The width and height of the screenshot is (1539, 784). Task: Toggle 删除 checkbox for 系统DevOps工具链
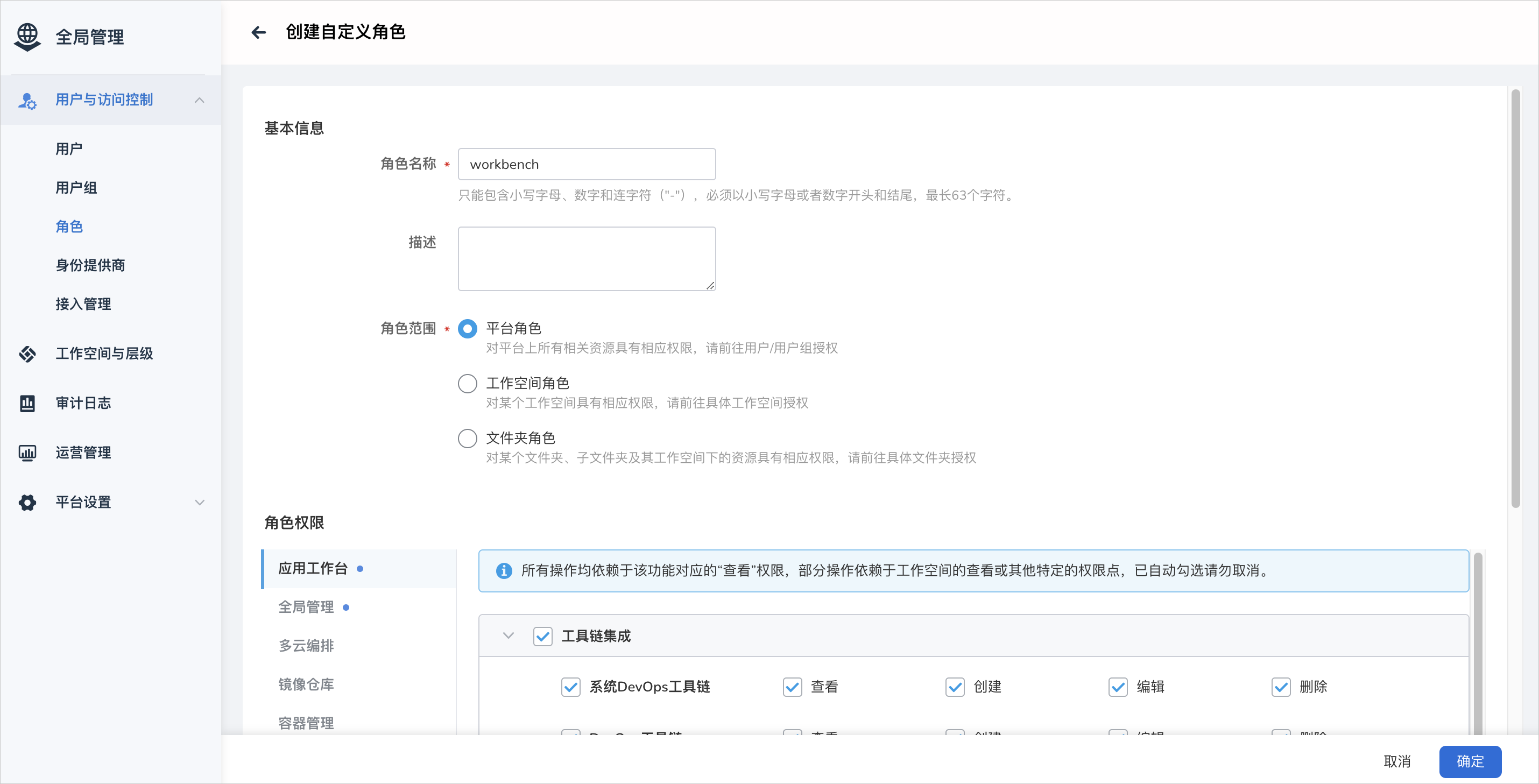pos(1281,687)
